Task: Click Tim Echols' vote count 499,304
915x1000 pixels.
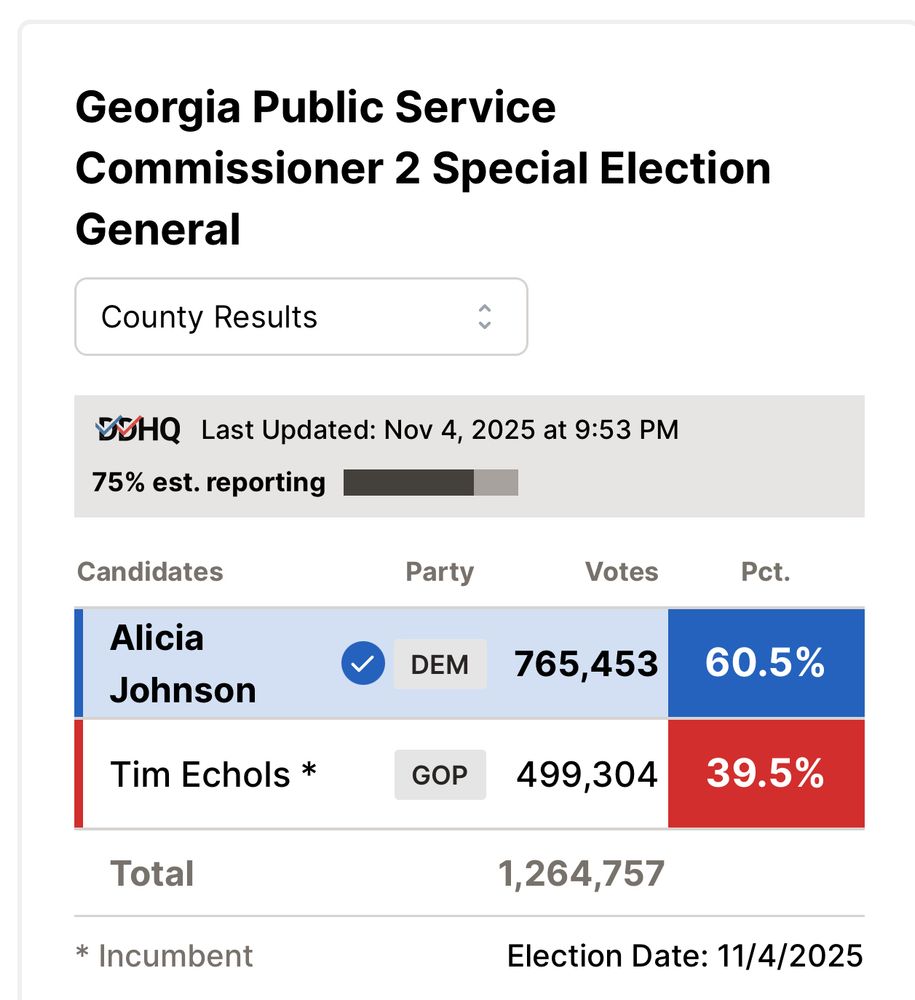Action: tap(587, 774)
